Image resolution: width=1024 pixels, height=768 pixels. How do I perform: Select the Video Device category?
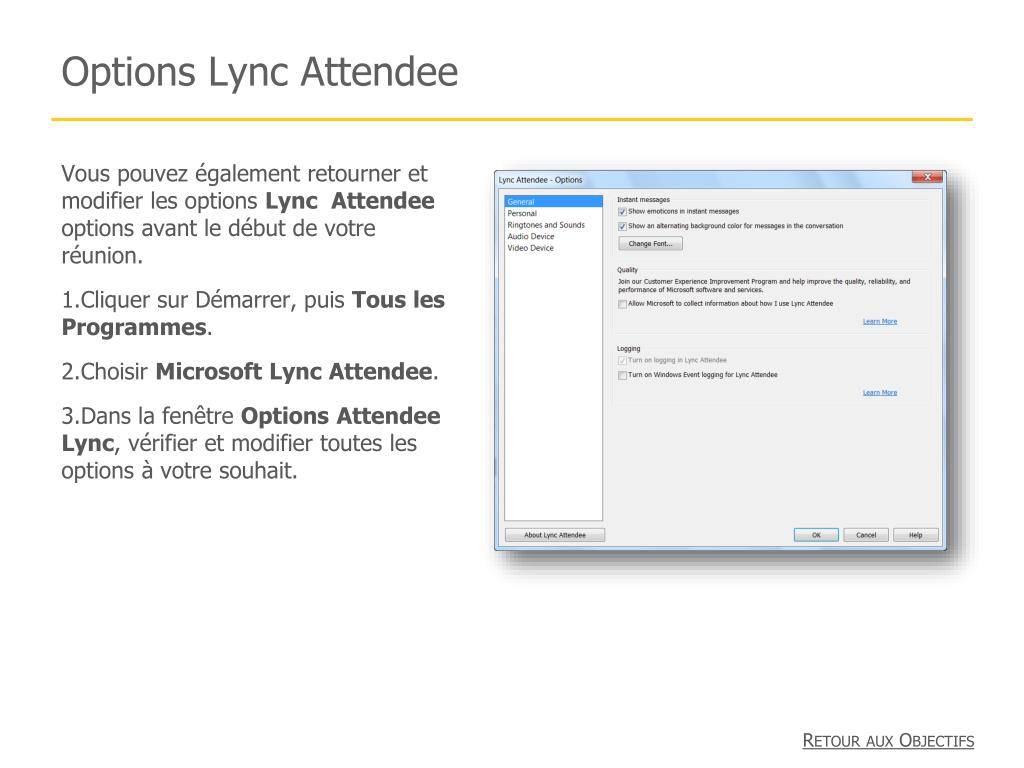(530, 248)
